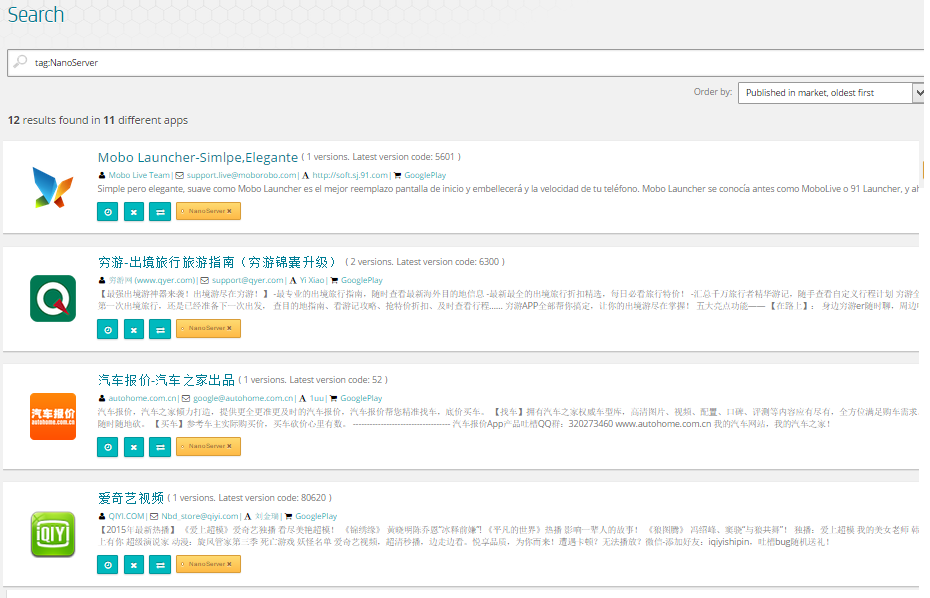
Task: Click the 1uu certificate link
Action: [x=317, y=398]
